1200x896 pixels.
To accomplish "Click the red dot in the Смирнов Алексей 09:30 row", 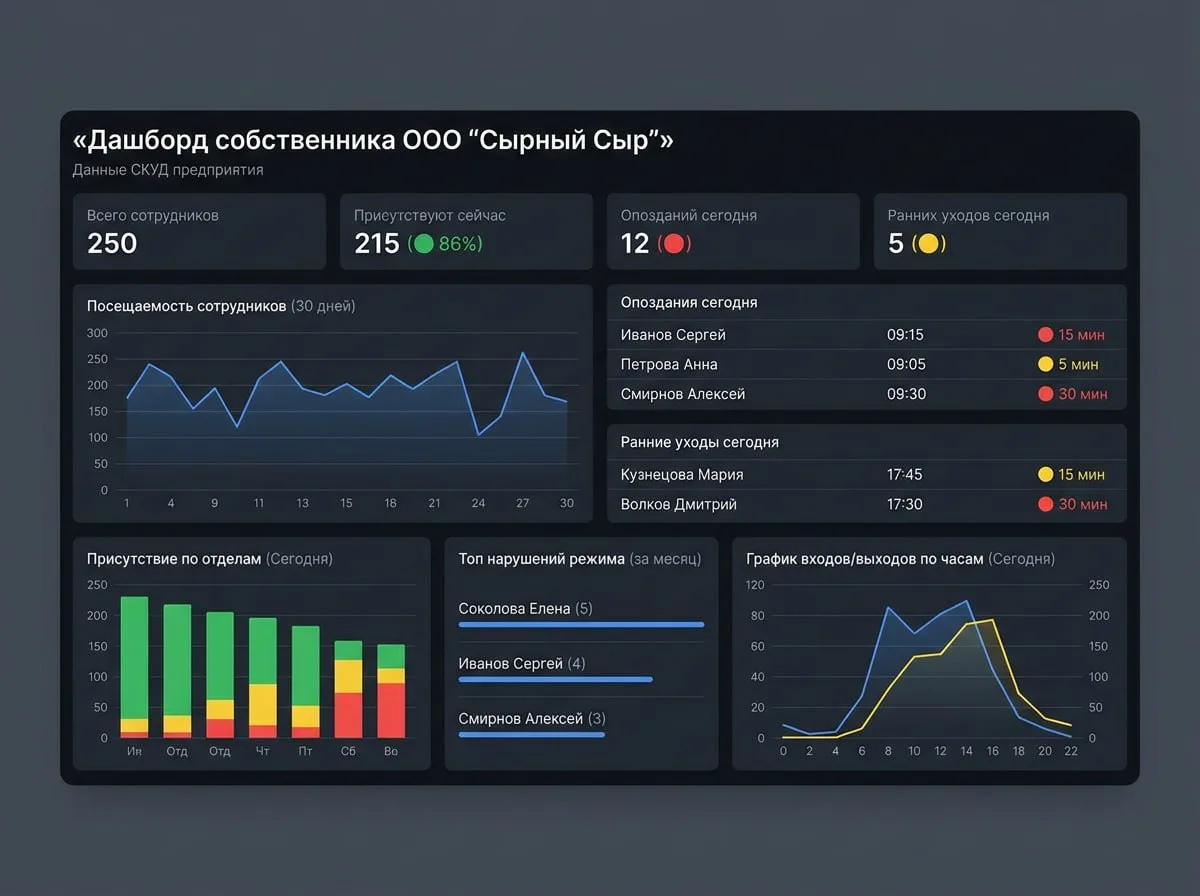I will click(1046, 394).
